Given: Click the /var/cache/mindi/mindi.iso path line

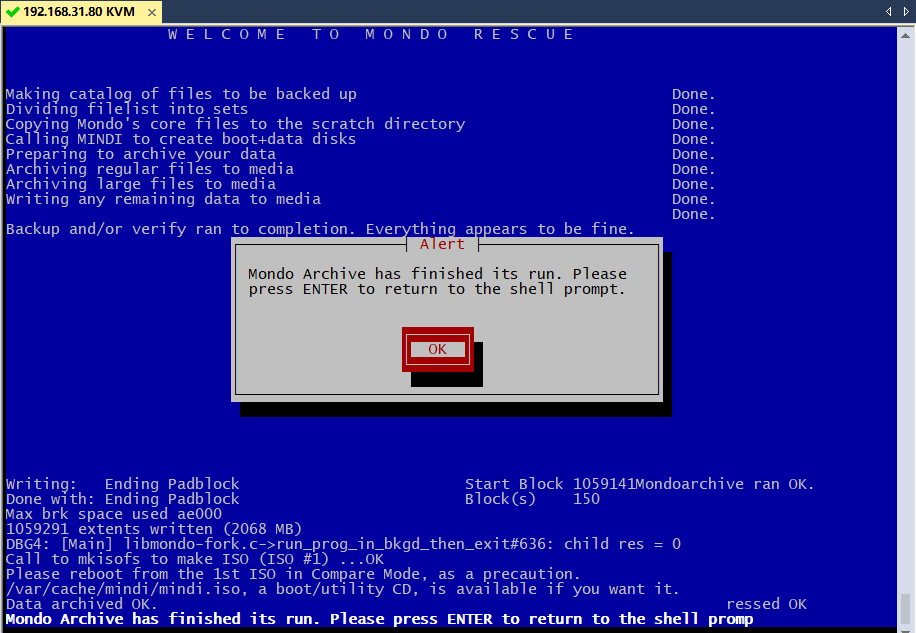Looking at the screenshot, I should [x=342, y=589].
